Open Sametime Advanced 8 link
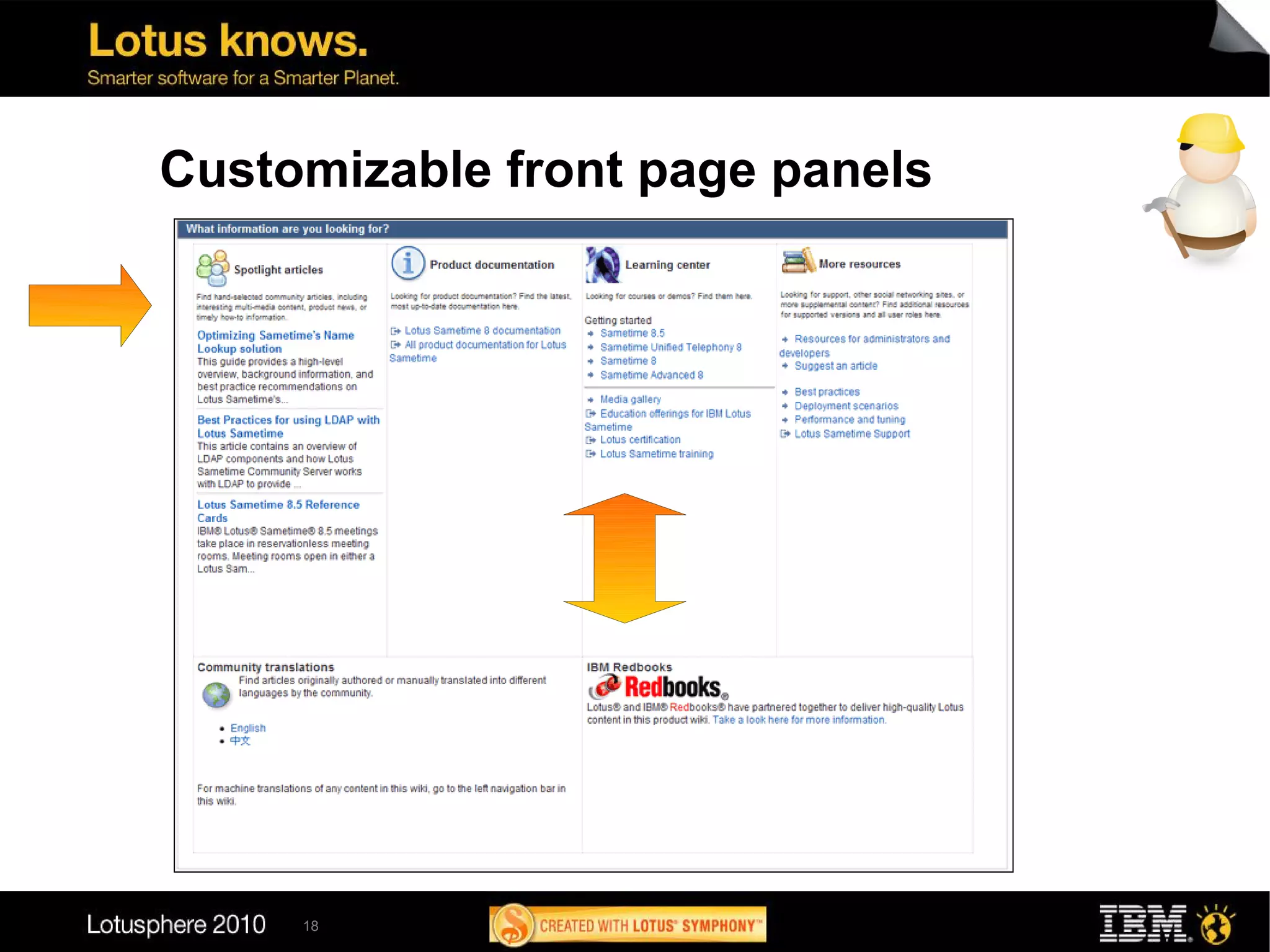This screenshot has width=1270, height=952. pyautogui.click(x=651, y=375)
